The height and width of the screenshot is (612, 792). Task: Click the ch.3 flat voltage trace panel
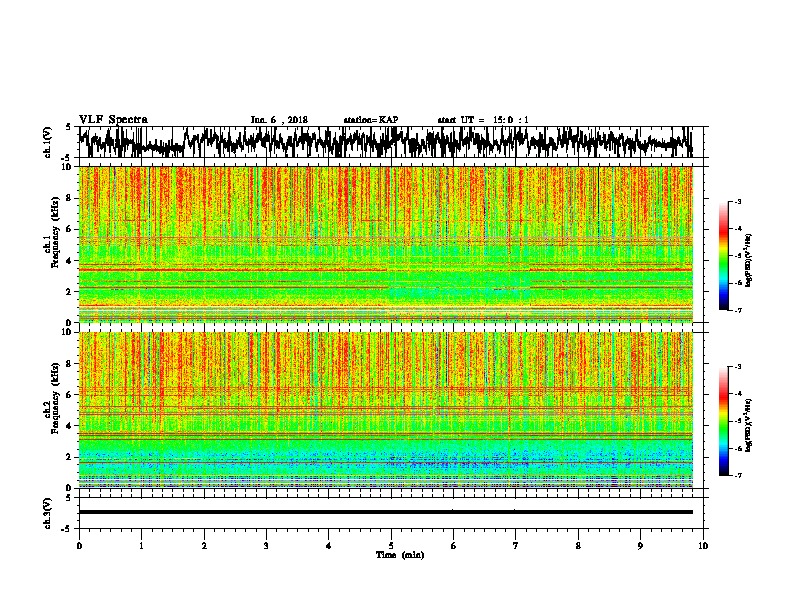(390, 513)
